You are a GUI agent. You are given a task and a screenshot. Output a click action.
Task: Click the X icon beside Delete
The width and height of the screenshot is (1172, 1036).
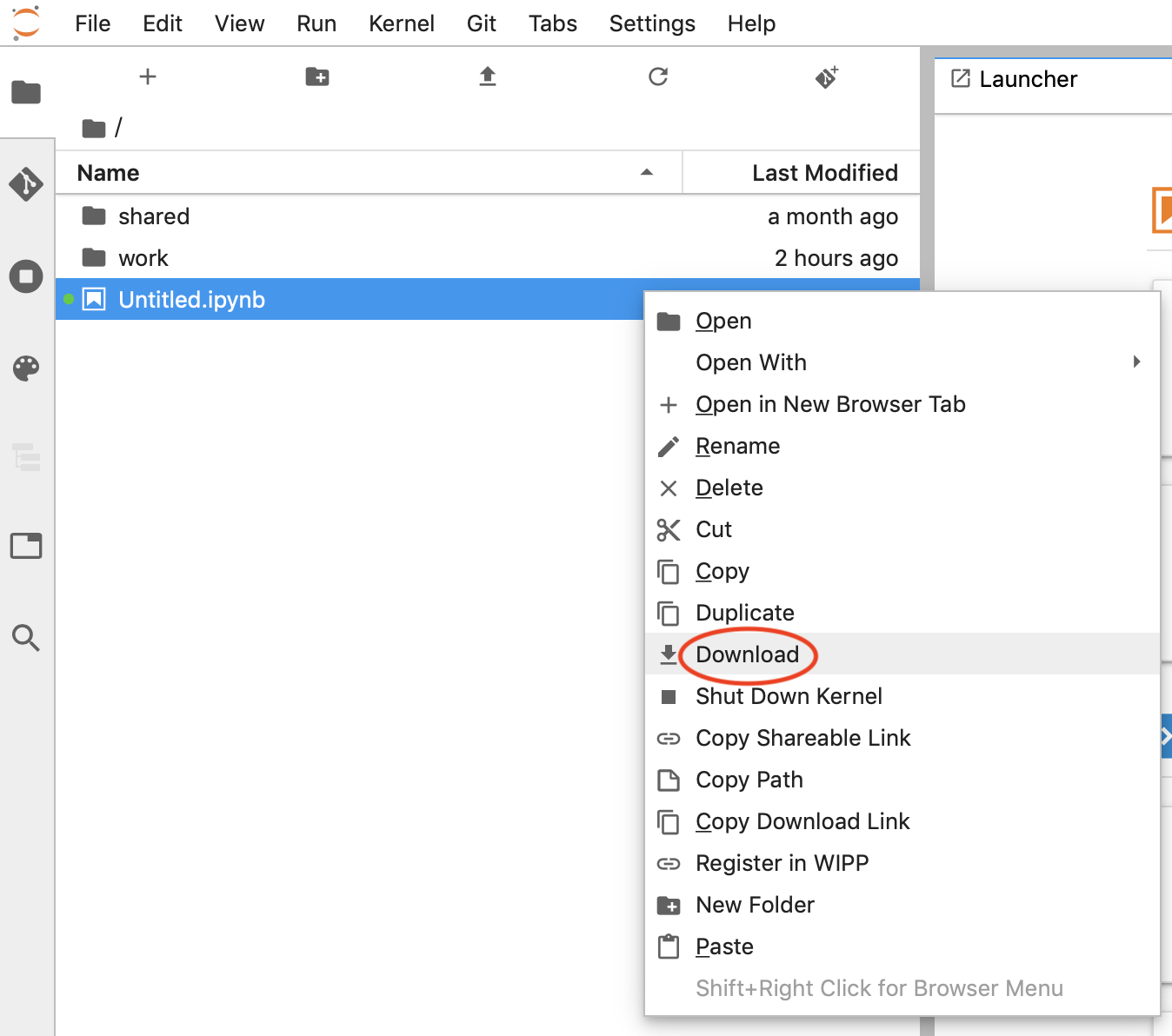[669, 488]
